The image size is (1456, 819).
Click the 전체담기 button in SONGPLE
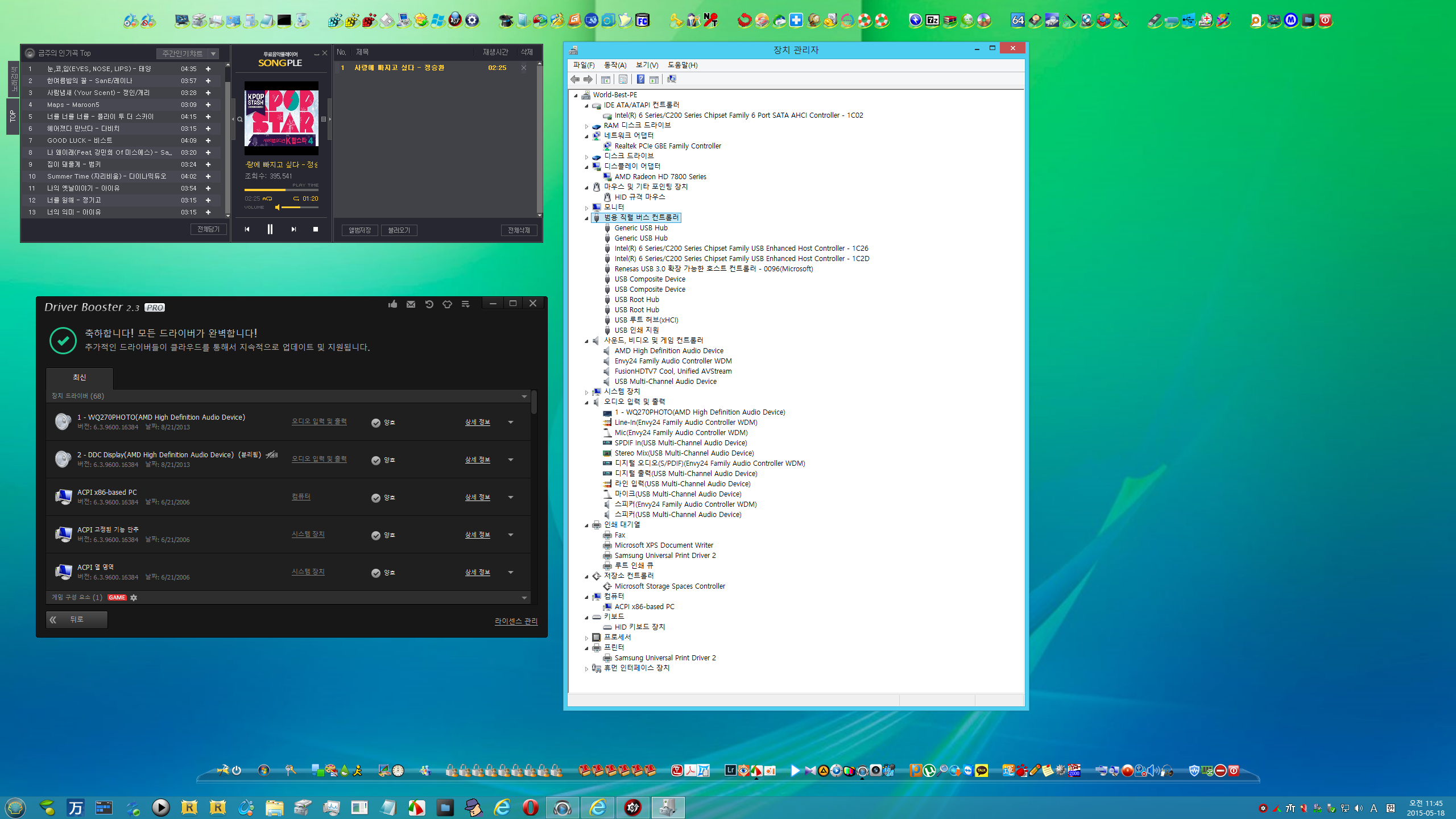click(x=208, y=229)
